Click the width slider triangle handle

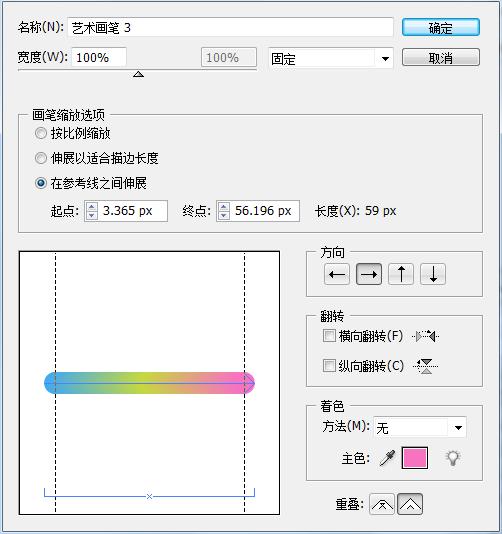[x=138, y=74]
